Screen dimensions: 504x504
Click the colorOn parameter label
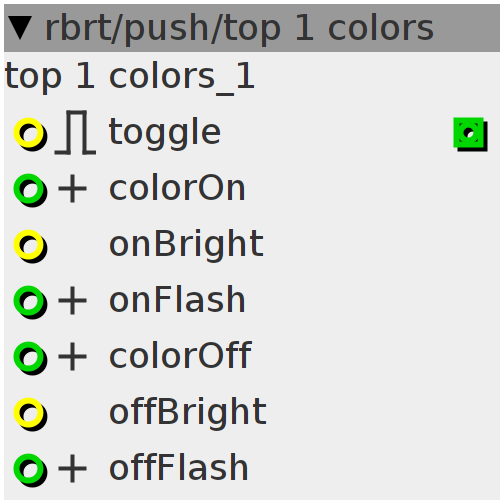pyautogui.click(x=177, y=188)
